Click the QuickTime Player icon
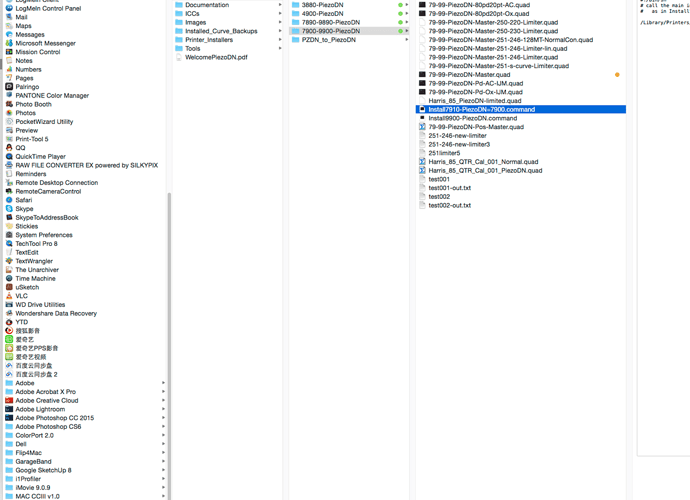 click(9, 157)
